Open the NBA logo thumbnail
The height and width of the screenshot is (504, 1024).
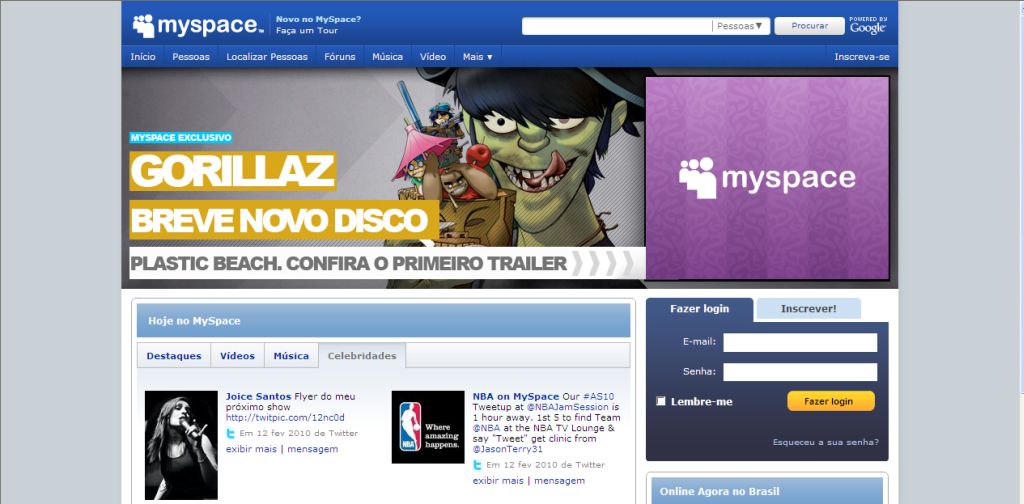pyautogui.click(x=428, y=427)
